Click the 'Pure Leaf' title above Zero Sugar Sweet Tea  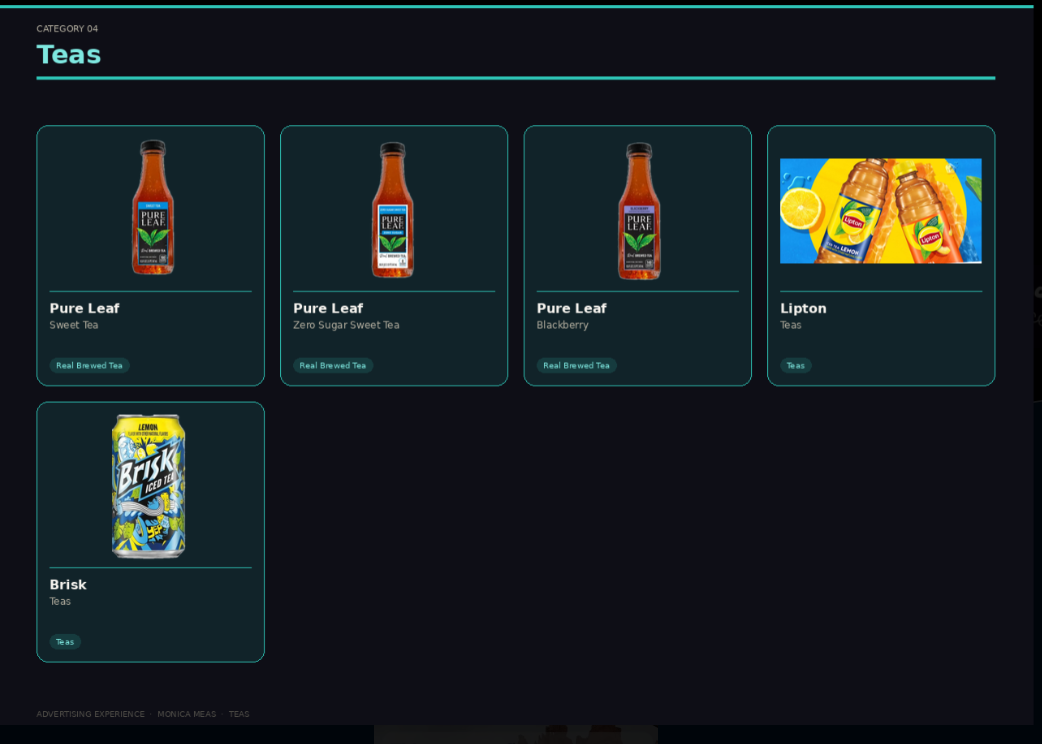[328, 308]
